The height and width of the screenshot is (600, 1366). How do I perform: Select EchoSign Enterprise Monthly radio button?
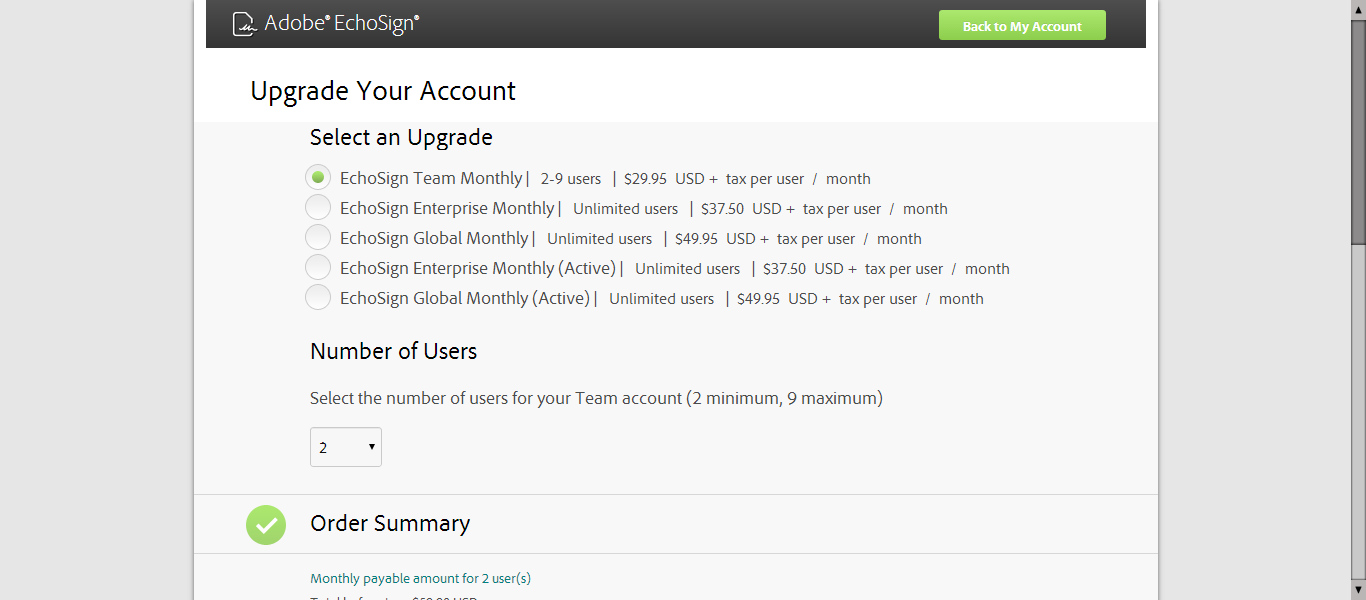coord(318,208)
